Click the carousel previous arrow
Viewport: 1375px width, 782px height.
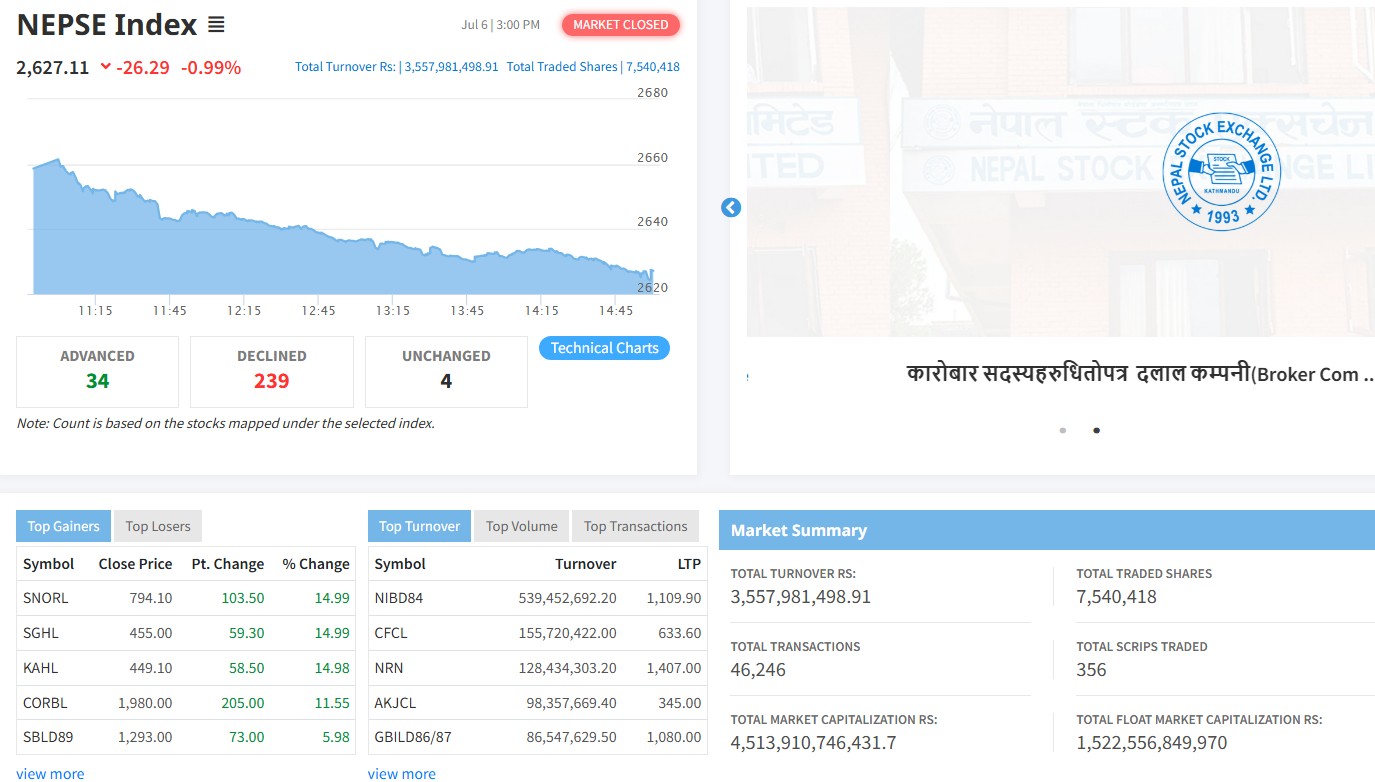coord(731,208)
